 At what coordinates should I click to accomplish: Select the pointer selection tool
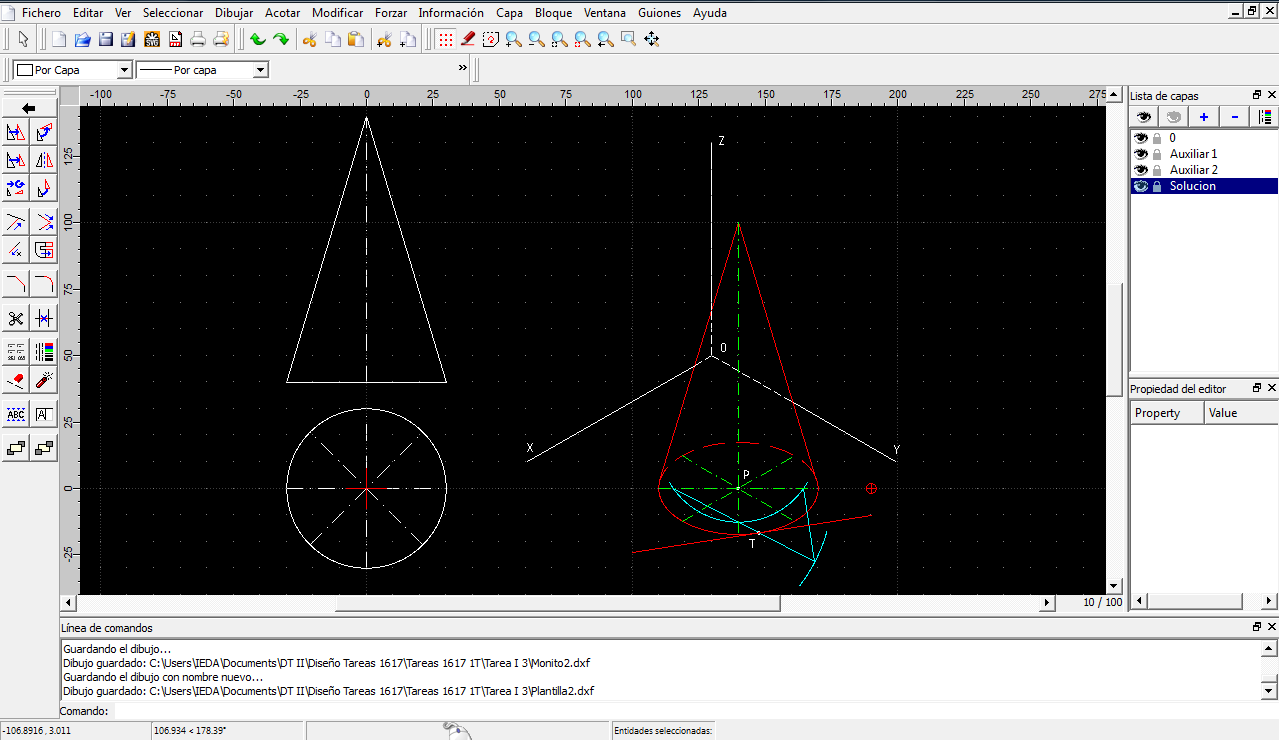(24, 39)
